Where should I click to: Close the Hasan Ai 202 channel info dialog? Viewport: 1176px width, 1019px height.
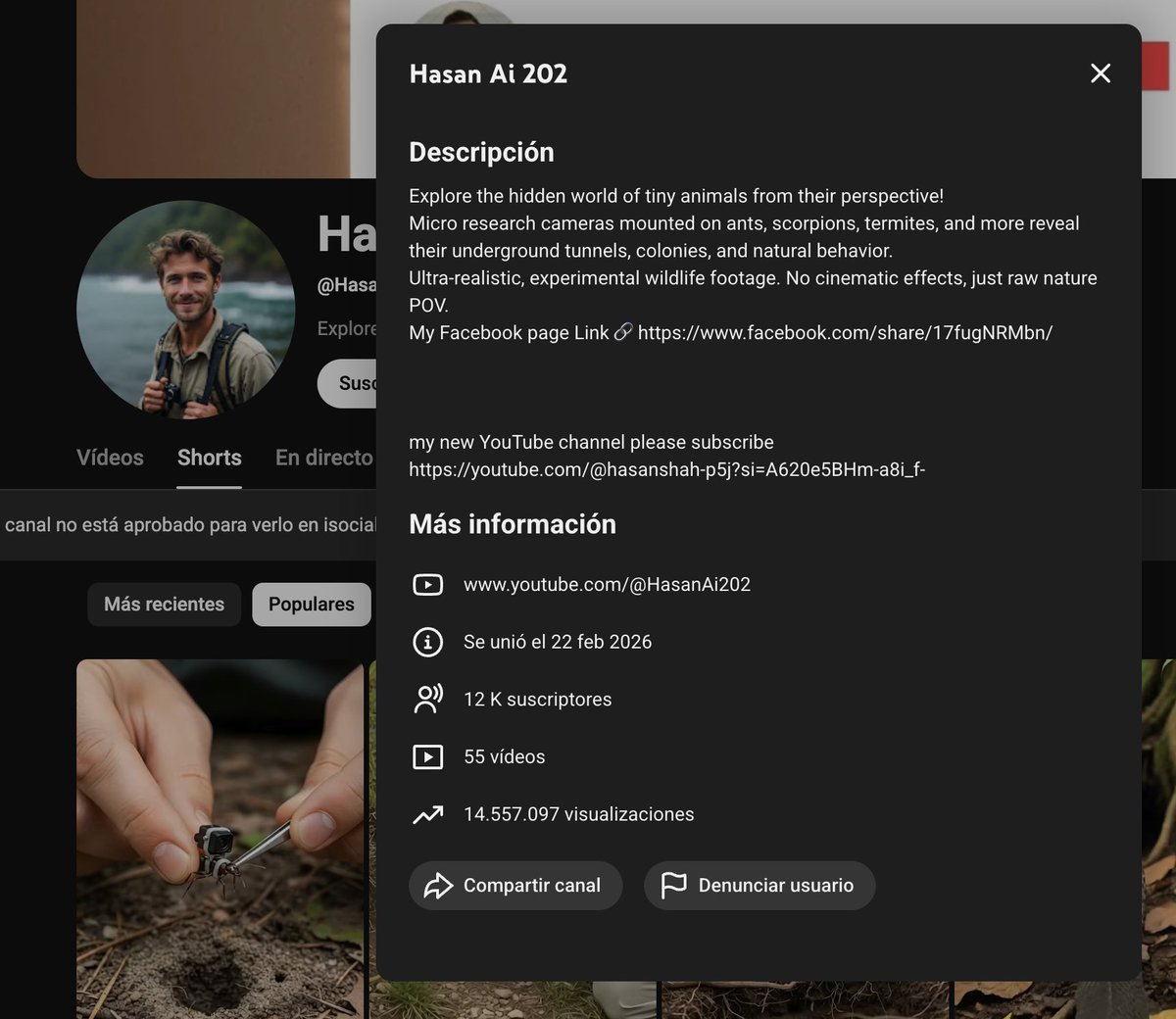(1101, 73)
